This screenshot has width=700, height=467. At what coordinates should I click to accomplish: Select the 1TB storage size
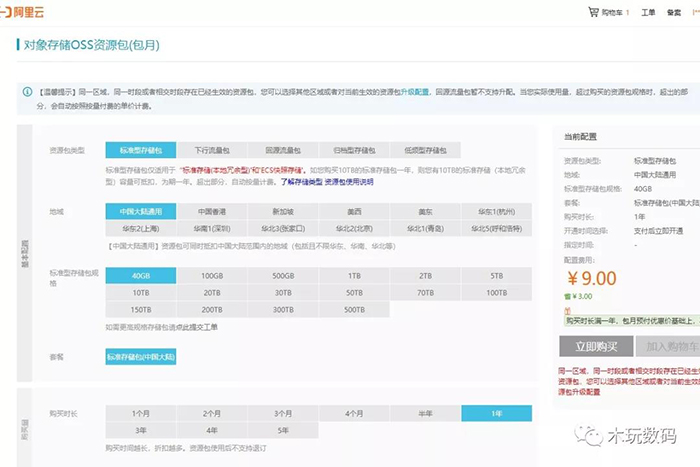[354, 276]
